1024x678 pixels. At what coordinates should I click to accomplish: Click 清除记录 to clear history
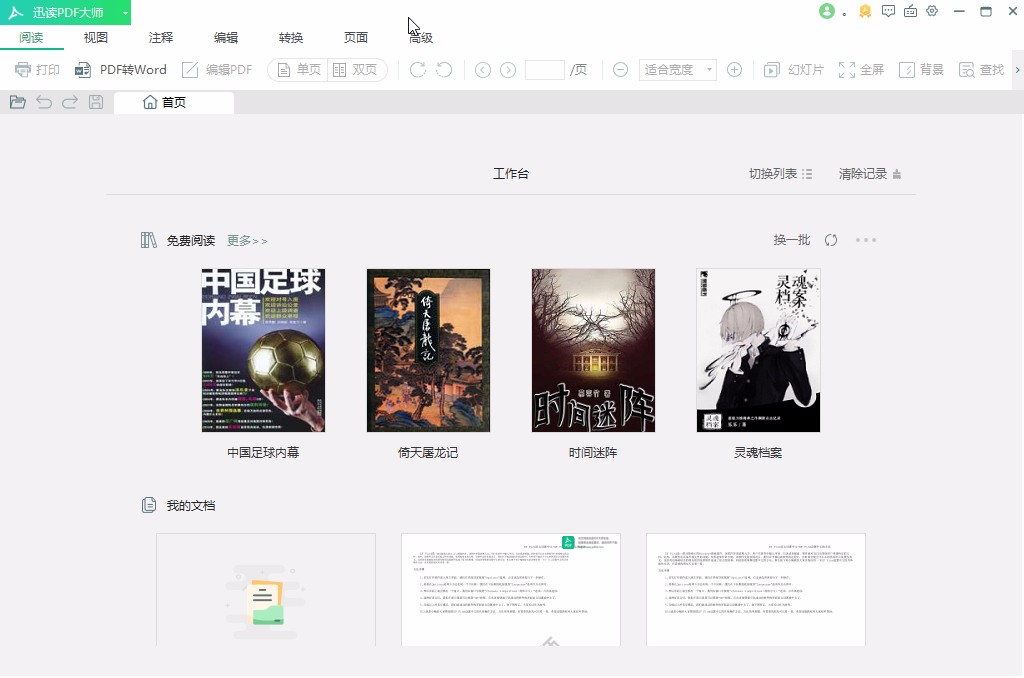click(x=864, y=173)
